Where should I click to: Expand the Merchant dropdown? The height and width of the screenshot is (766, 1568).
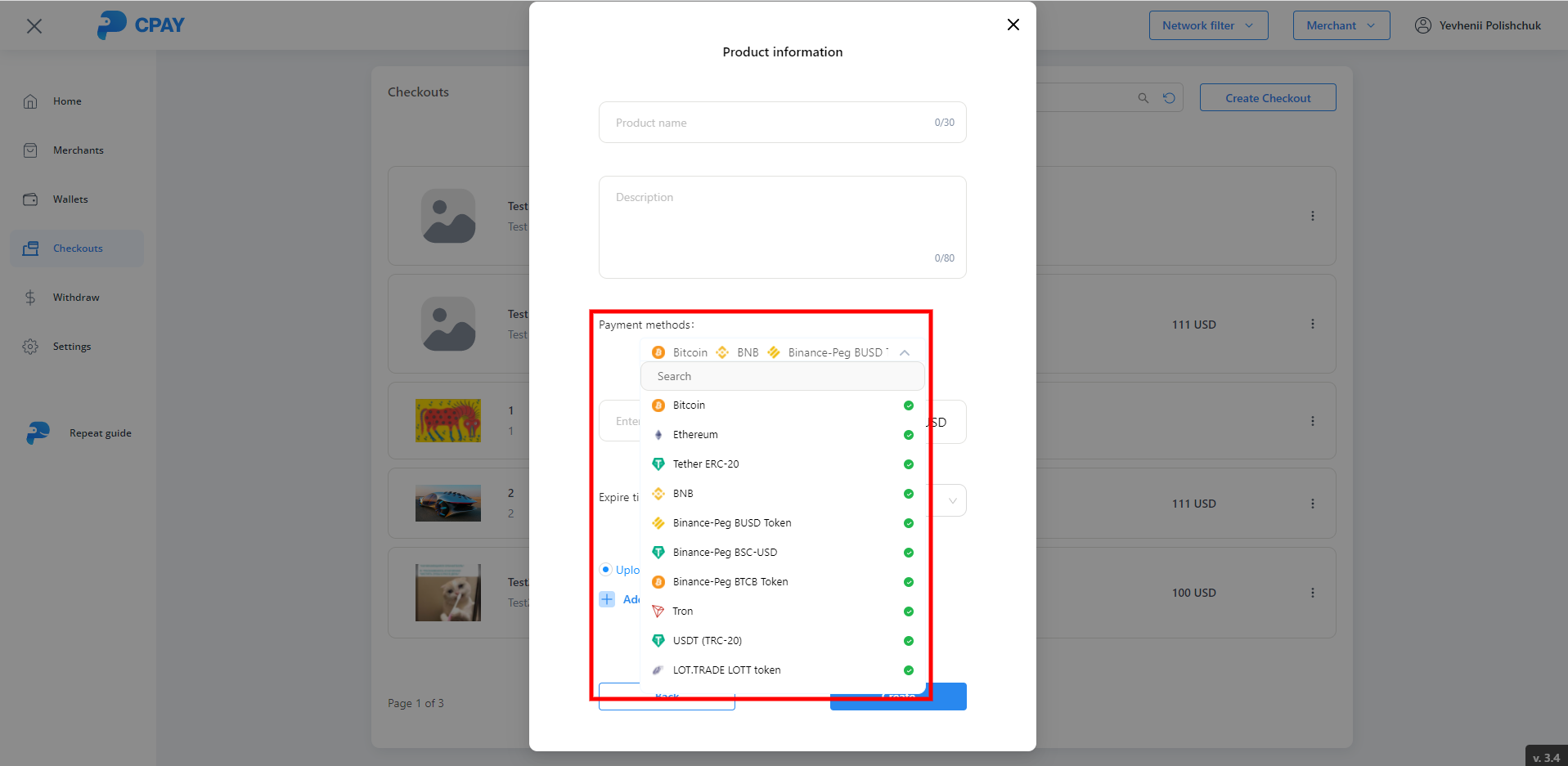point(1340,25)
